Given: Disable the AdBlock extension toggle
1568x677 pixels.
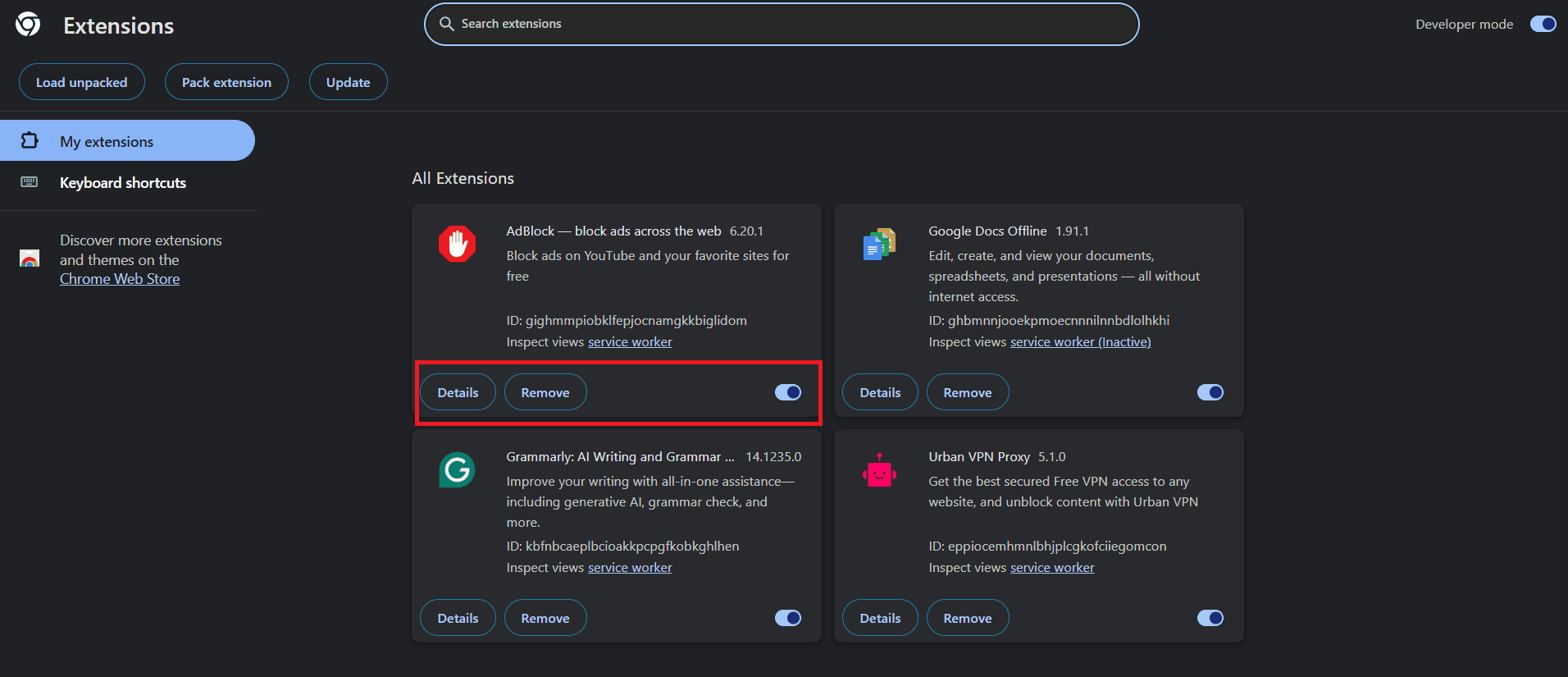Looking at the screenshot, I should [x=788, y=392].
